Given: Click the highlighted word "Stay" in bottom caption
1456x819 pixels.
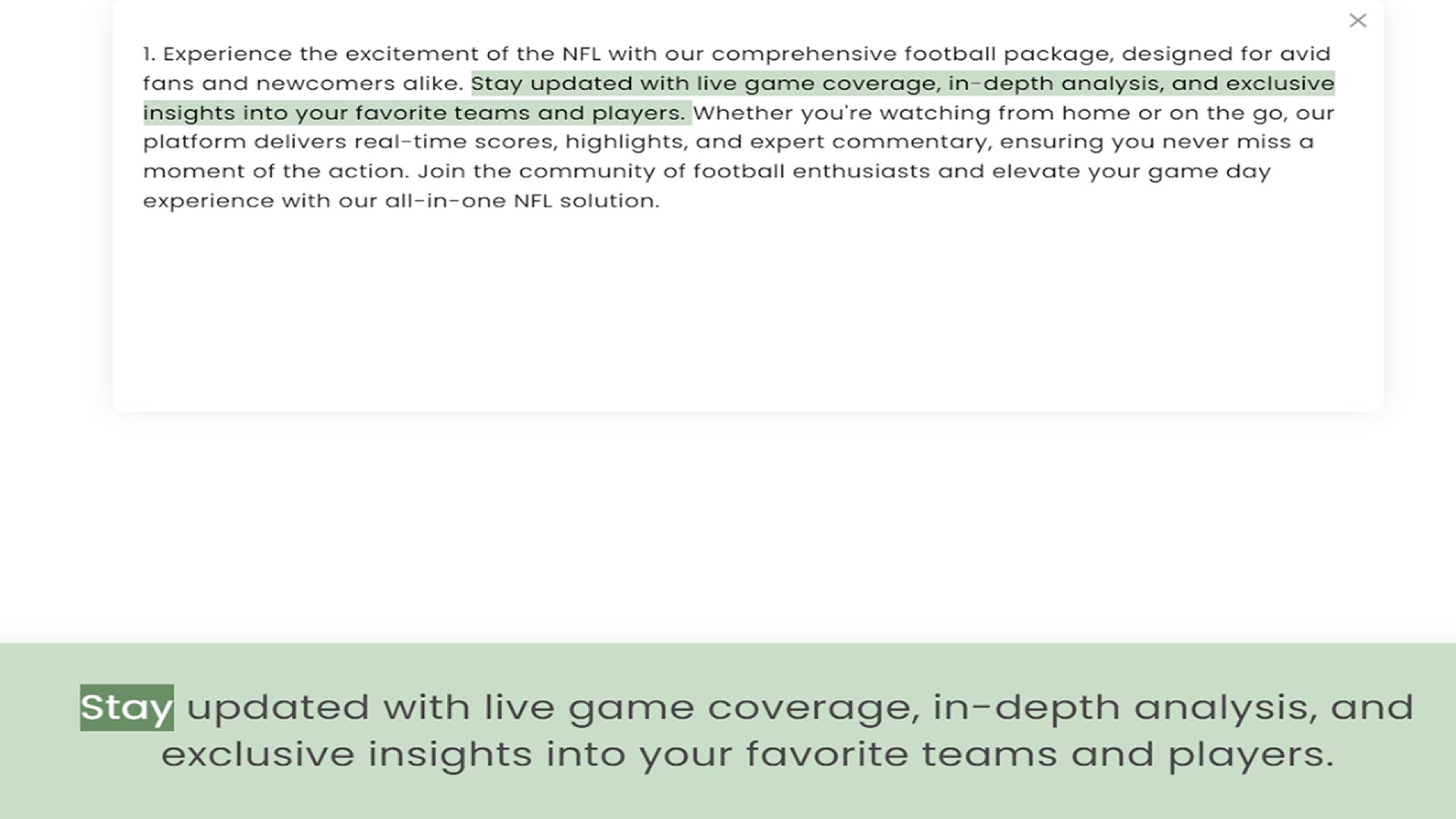Looking at the screenshot, I should 127,708.
